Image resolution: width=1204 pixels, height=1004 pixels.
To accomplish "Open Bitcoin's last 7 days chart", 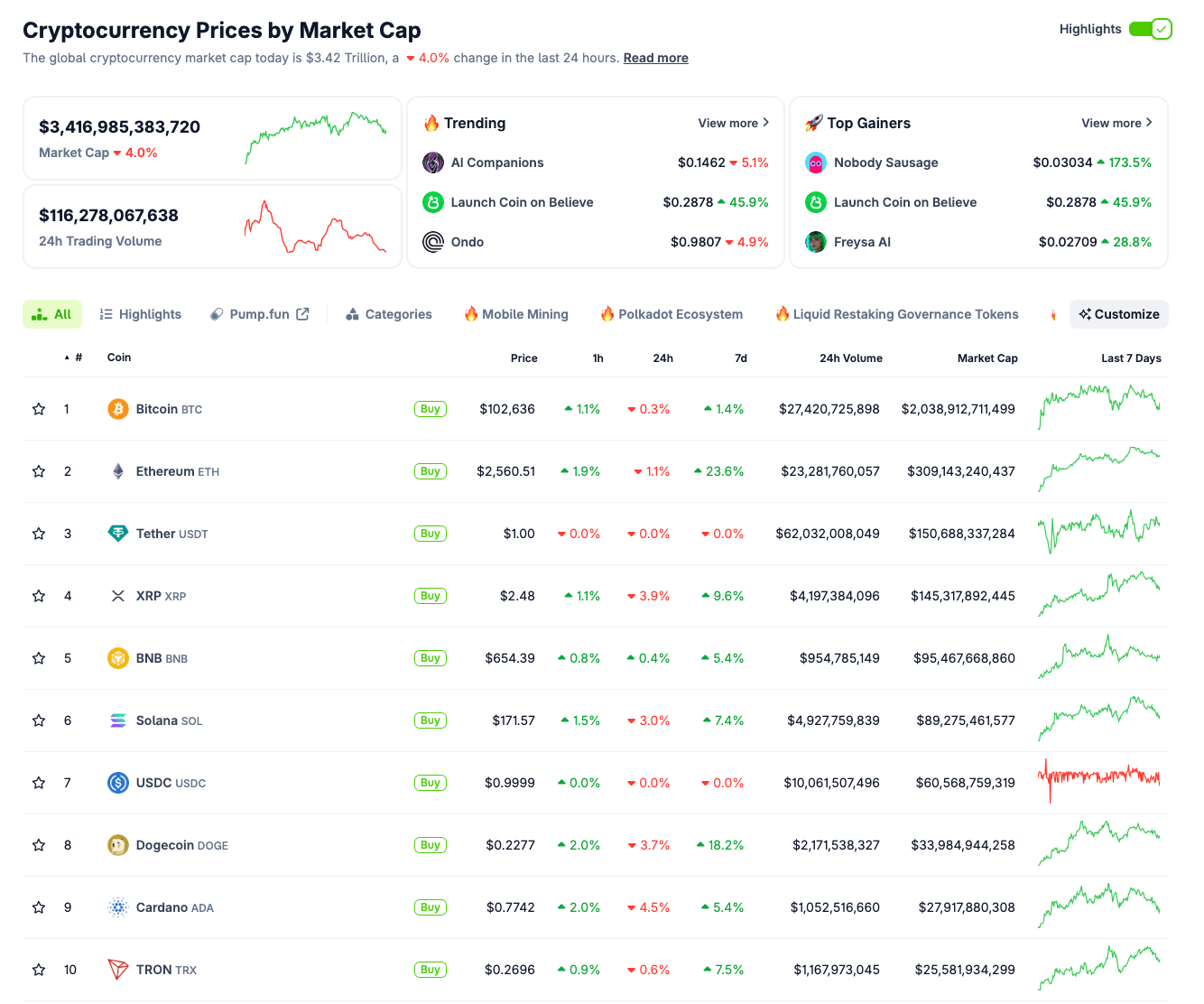I will tap(1099, 407).
